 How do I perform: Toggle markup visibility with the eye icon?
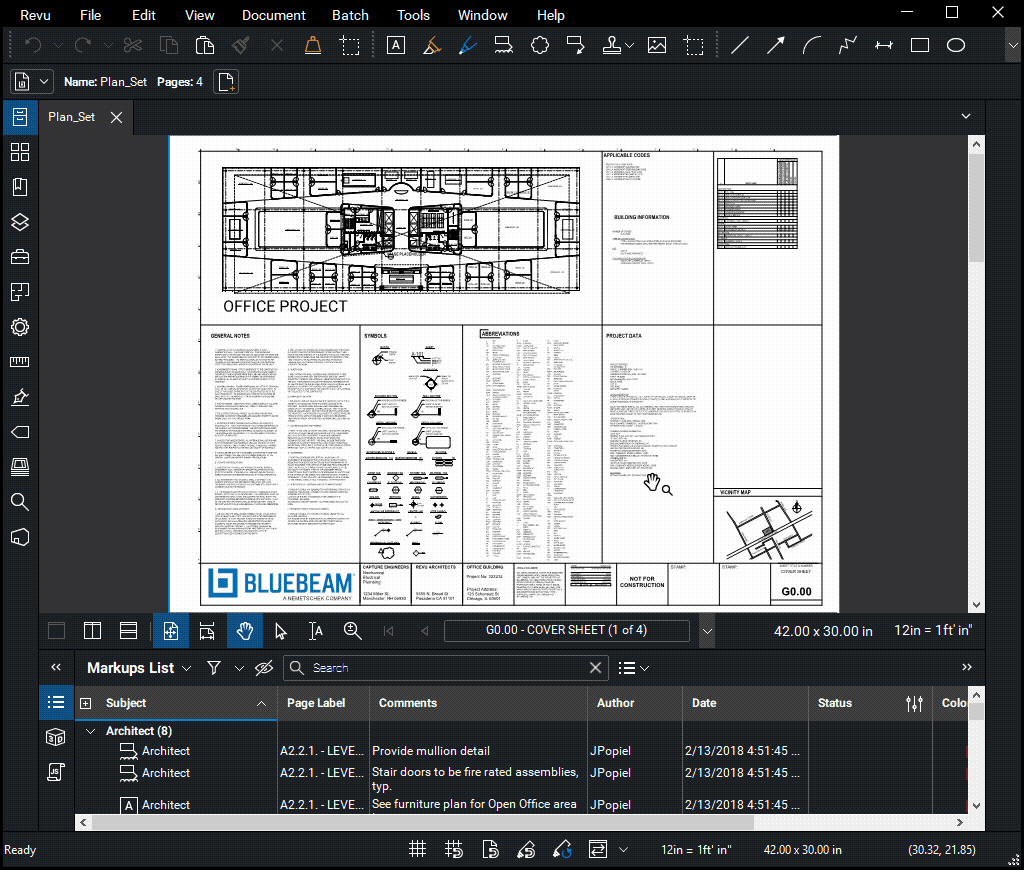pos(263,667)
